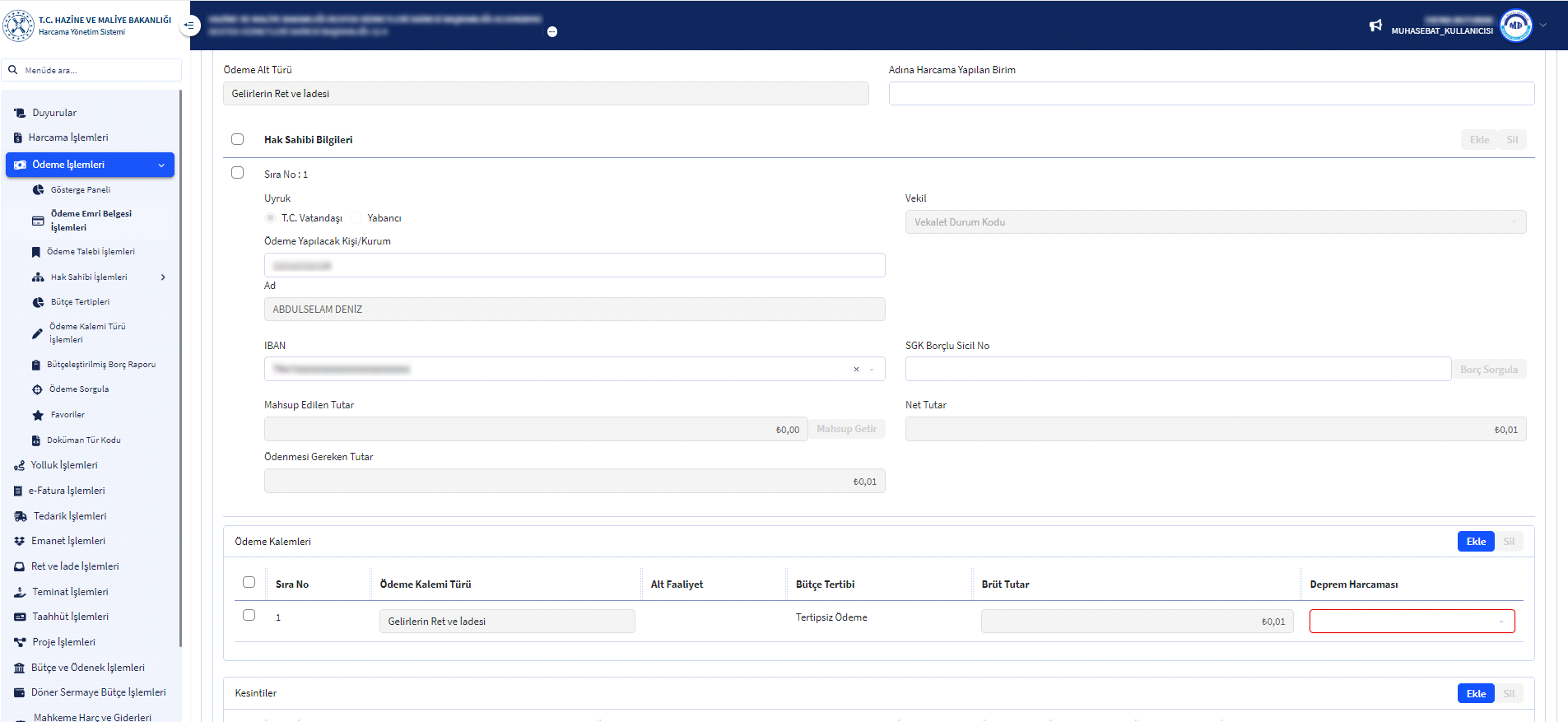Click the megaphone announcements icon in header
This screenshot has width=1568, height=722.
(x=1375, y=26)
